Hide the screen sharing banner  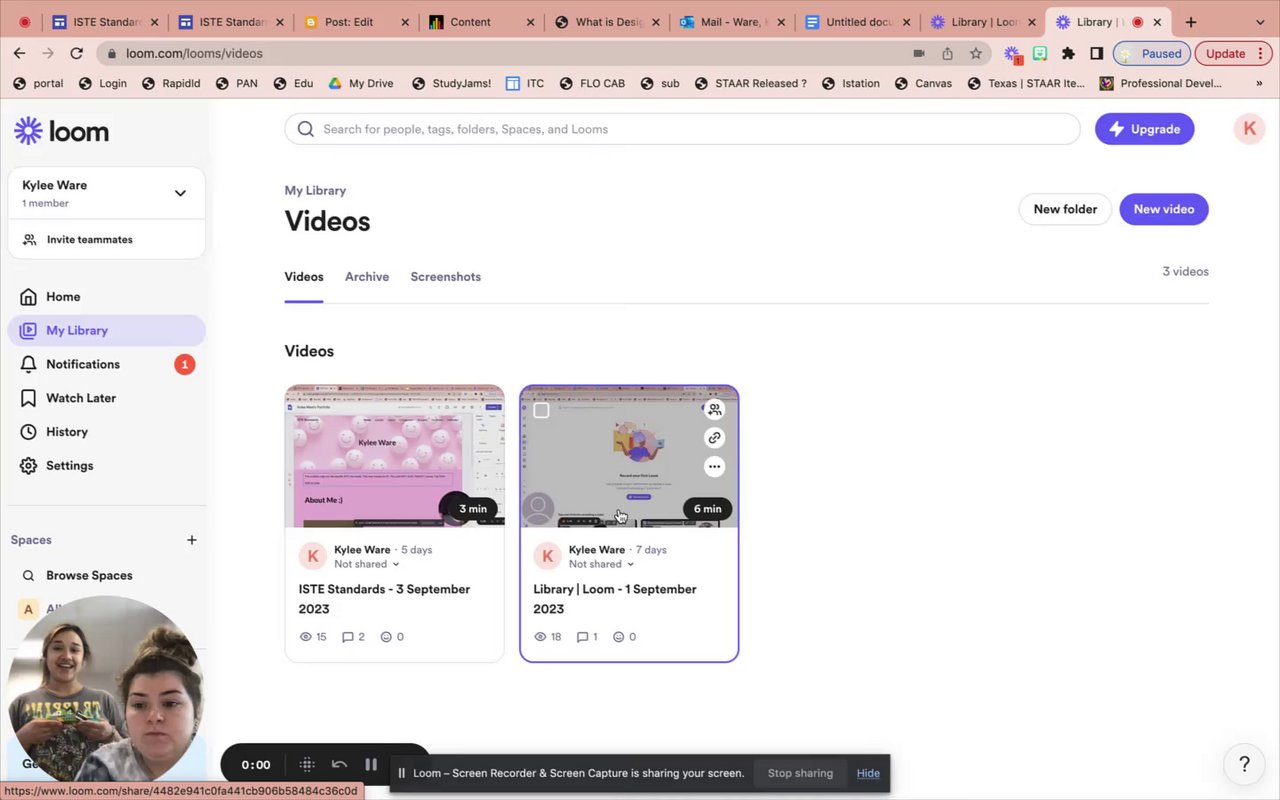pyautogui.click(x=868, y=773)
